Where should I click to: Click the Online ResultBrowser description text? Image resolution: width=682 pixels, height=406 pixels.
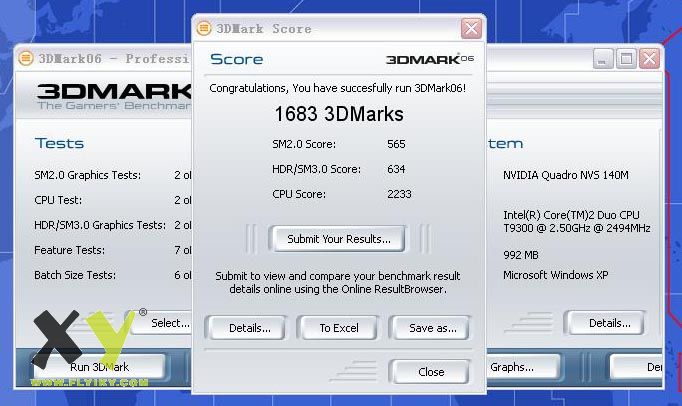click(x=338, y=282)
